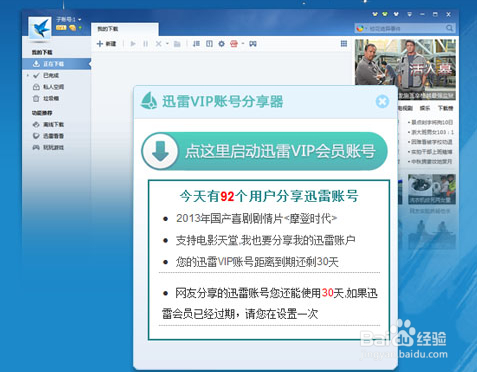477x372 pixels.
Task: Click the sort order toolbar icon
Action: [x=196, y=44]
